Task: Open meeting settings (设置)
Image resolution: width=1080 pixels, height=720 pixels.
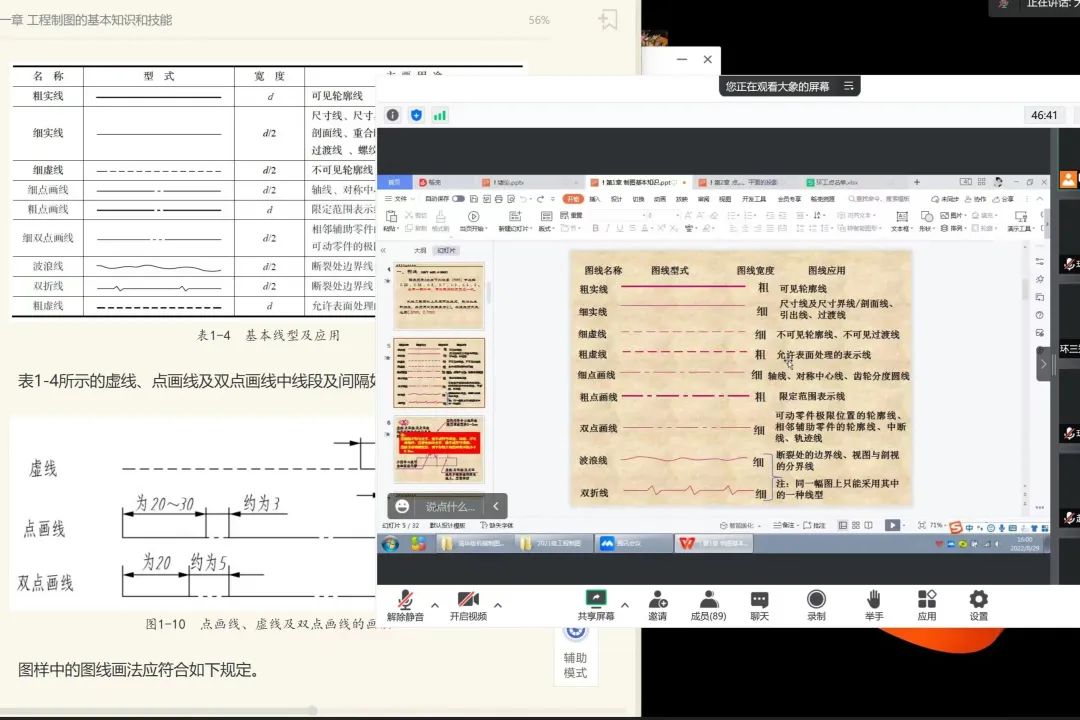Action: [x=978, y=601]
